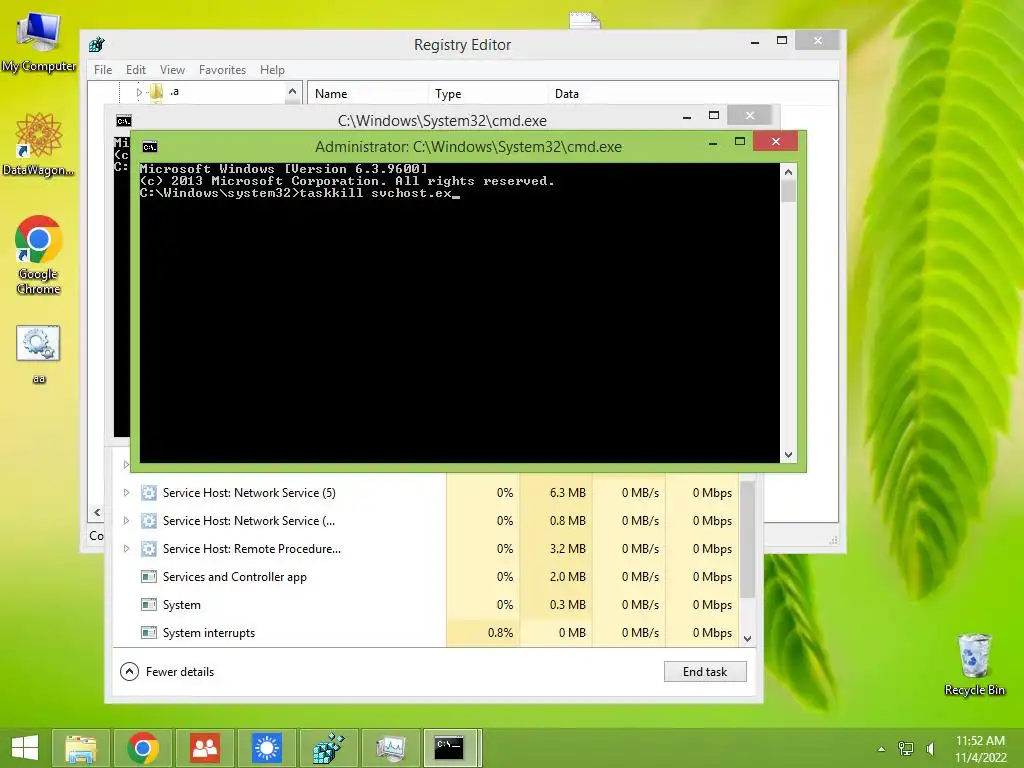The height and width of the screenshot is (768, 1024).
Task: Select the .a registry key
Action: point(174,92)
